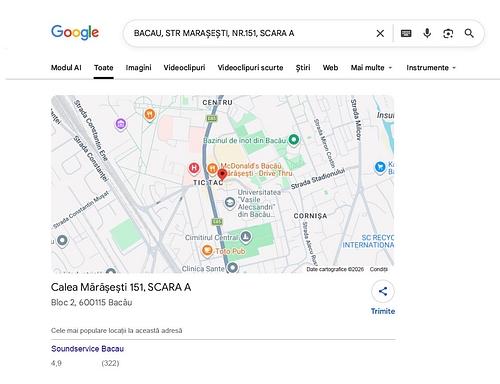Click Toto Pub orange marker

click(x=207, y=250)
